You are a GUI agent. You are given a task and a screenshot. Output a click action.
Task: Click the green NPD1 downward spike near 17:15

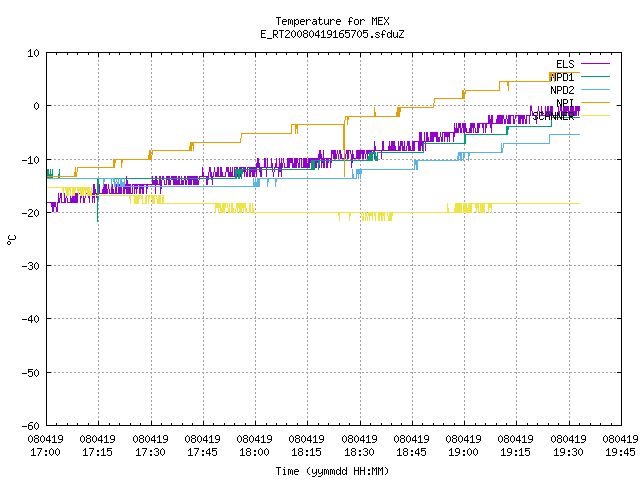click(x=98, y=200)
